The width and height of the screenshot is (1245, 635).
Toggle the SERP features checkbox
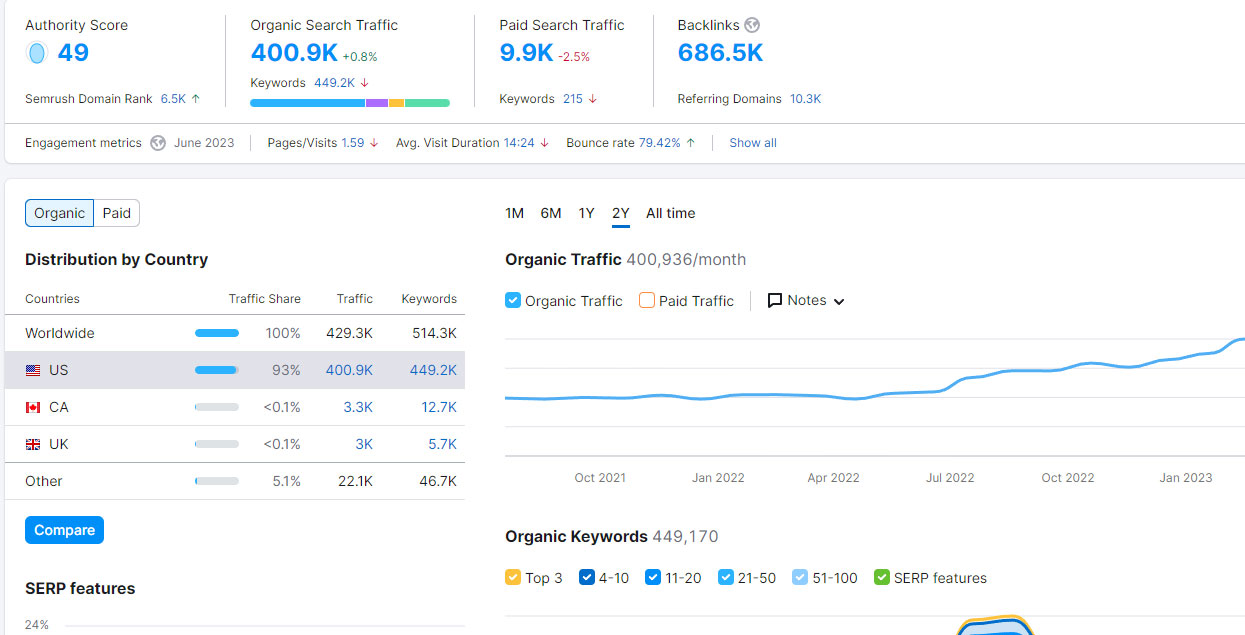click(881, 577)
